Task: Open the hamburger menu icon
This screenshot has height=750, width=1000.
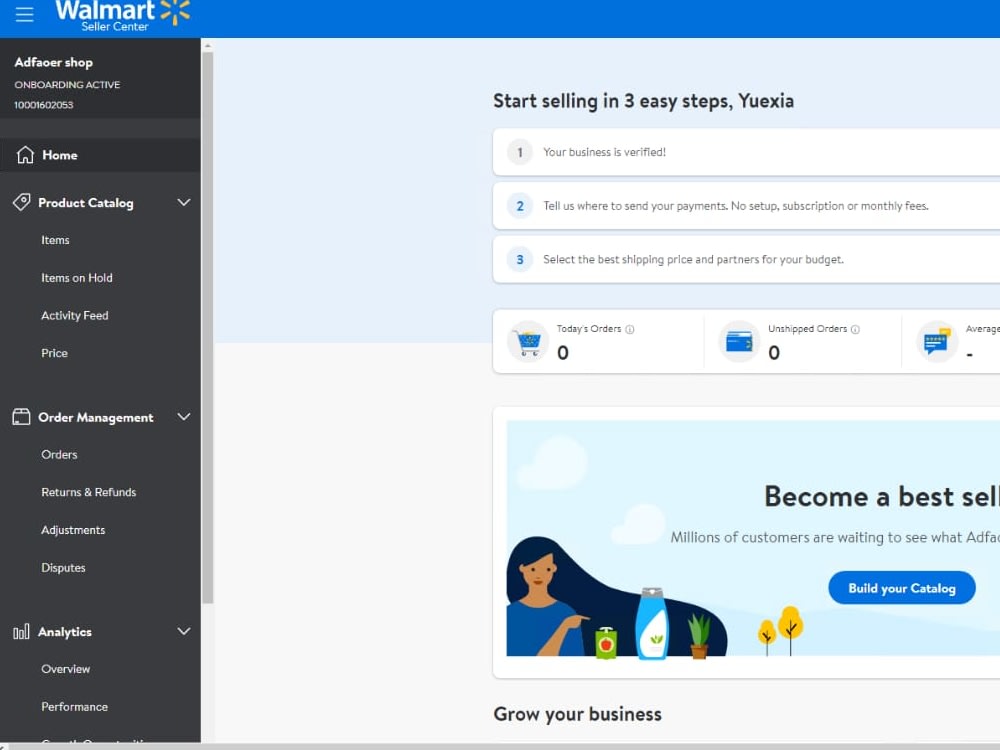Action: pyautogui.click(x=24, y=14)
